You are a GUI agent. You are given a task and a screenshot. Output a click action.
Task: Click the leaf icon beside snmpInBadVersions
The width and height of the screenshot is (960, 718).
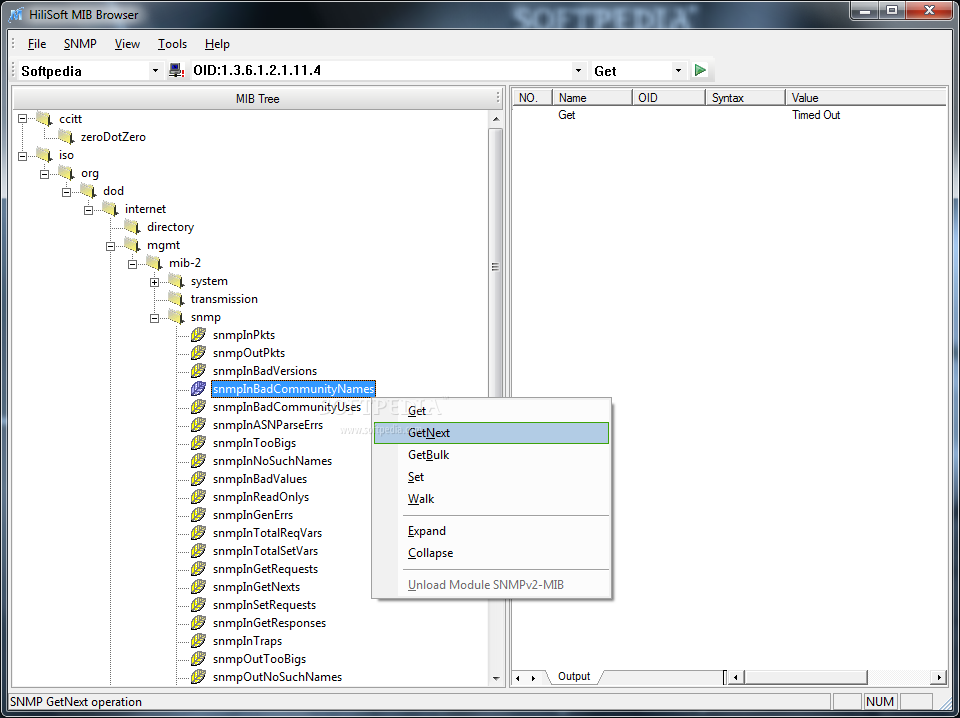pos(198,370)
